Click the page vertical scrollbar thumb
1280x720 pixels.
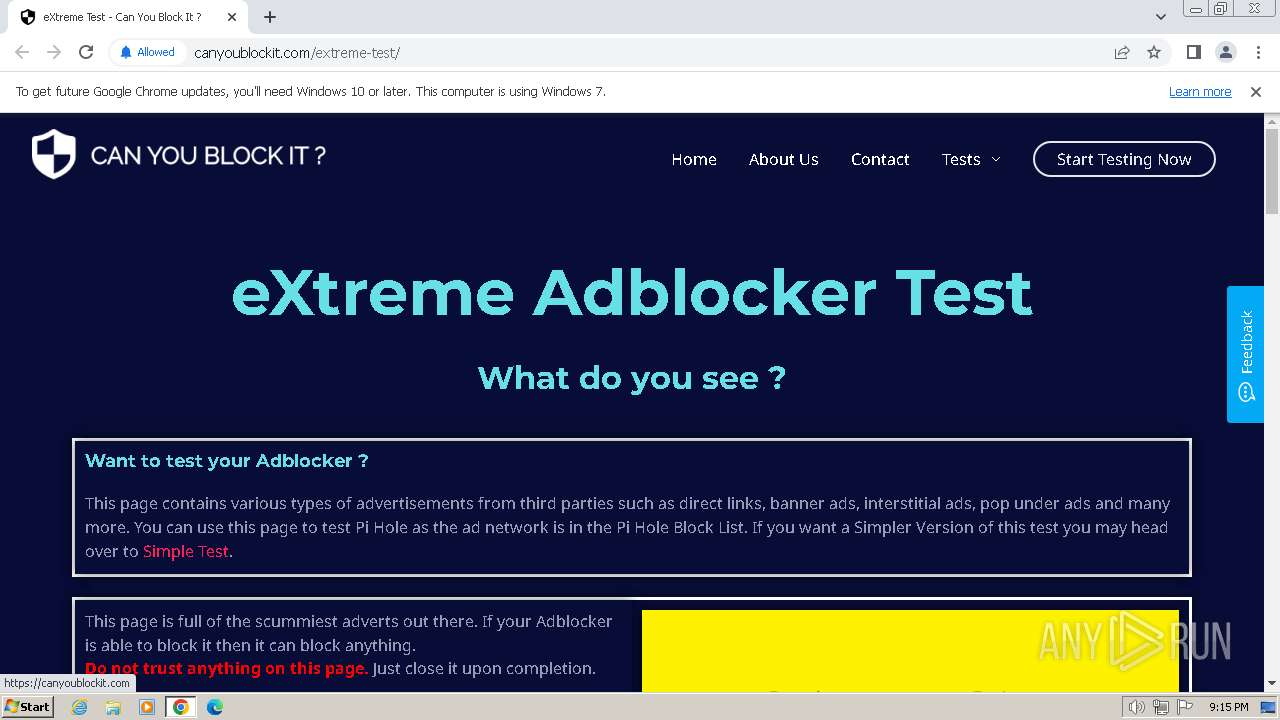1272,172
